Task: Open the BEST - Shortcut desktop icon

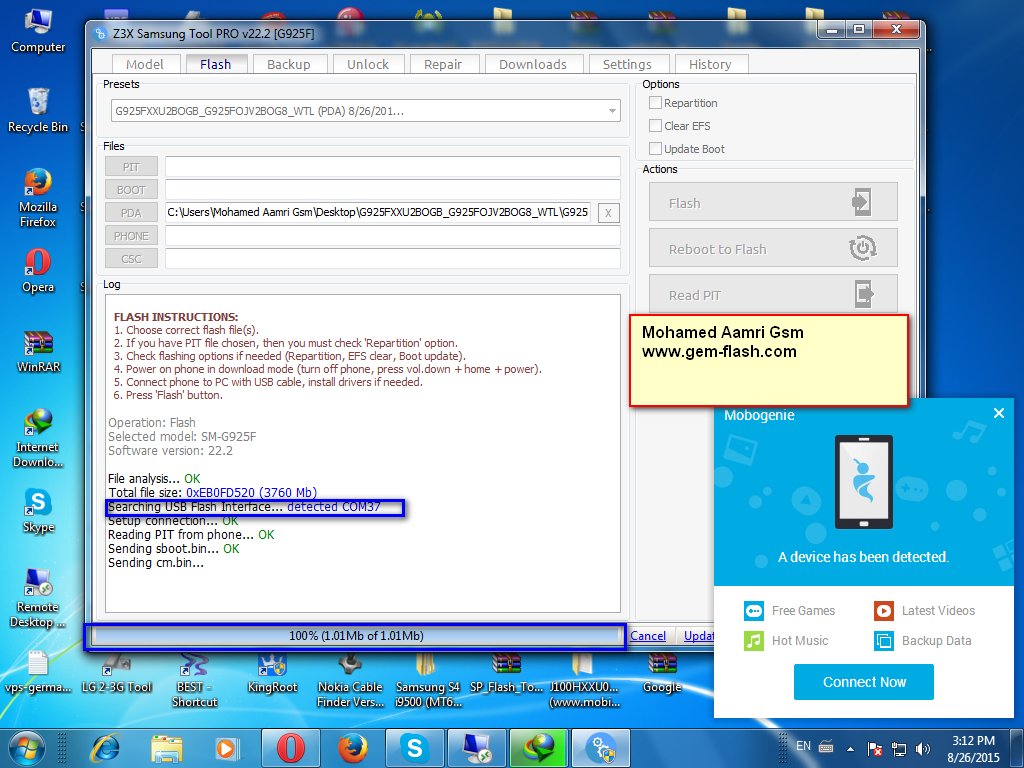Action: 194,680
